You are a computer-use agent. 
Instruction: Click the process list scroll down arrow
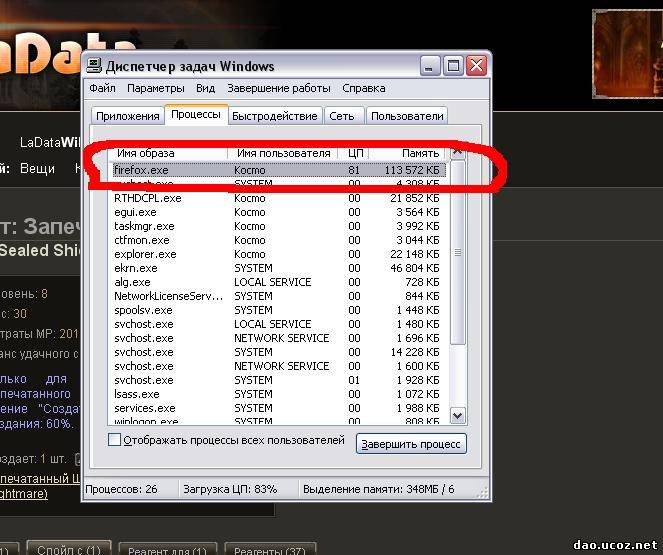tap(458, 415)
